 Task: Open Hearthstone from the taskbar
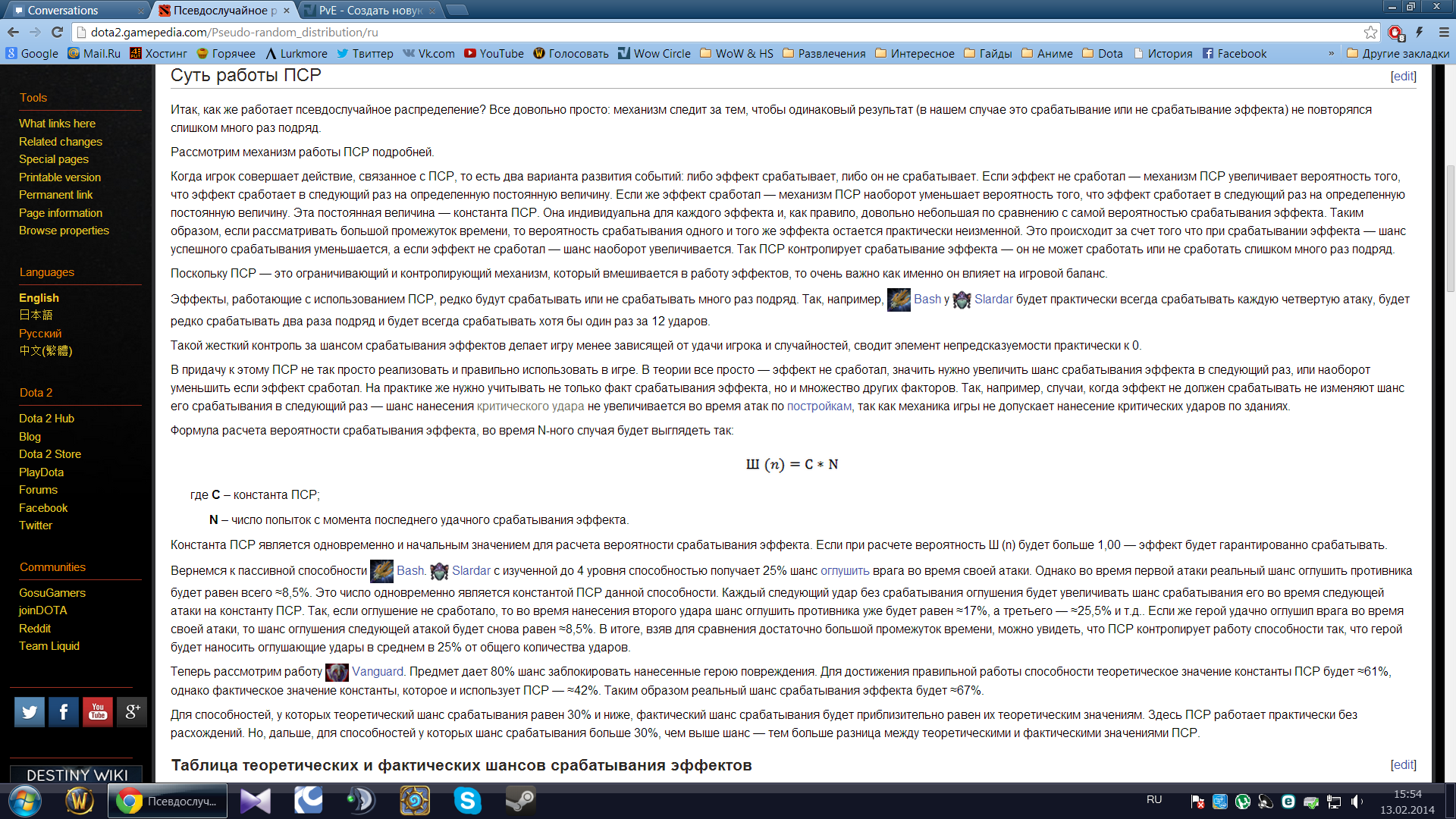[415, 801]
